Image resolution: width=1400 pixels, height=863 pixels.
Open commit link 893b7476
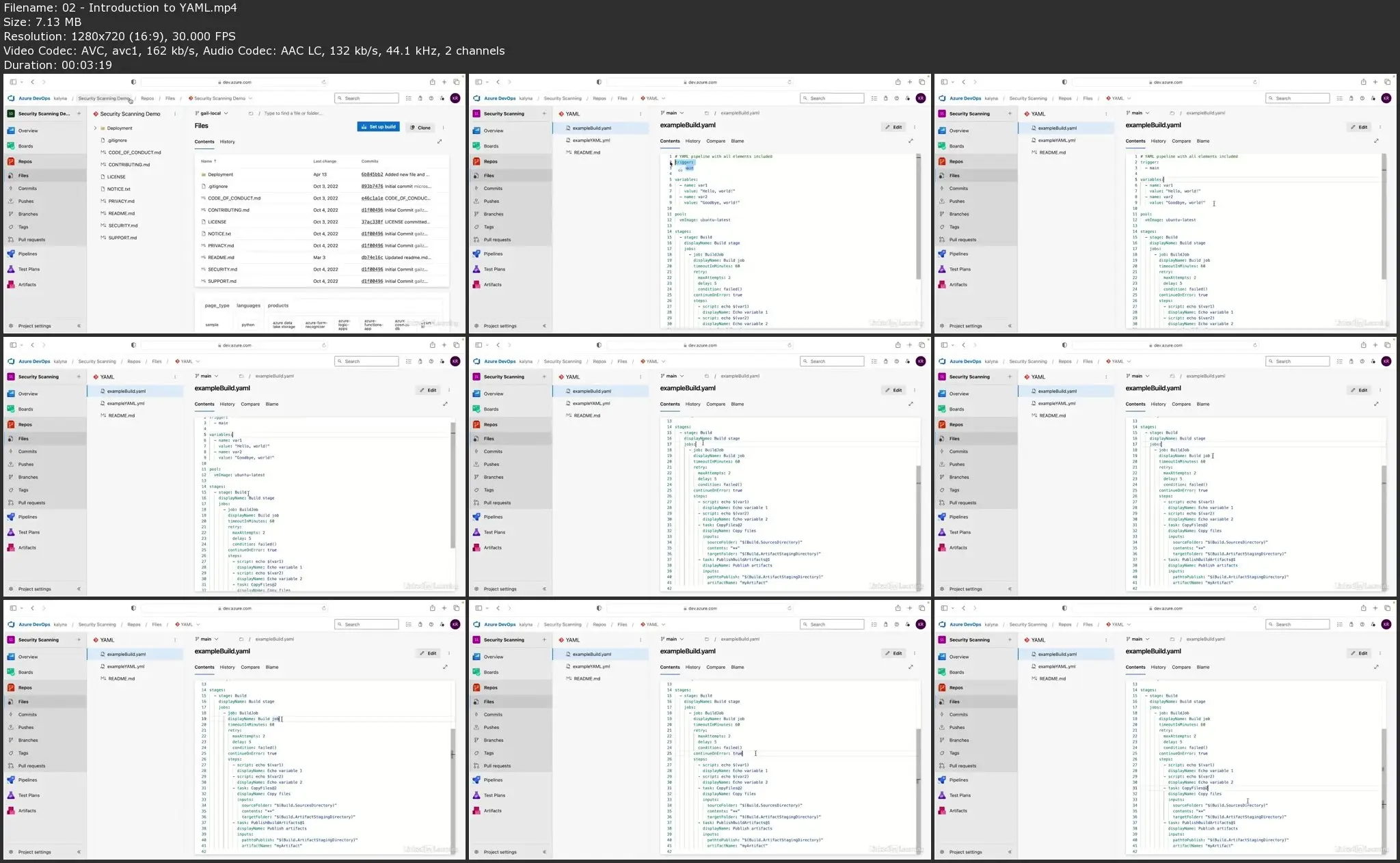tap(372, 186)
